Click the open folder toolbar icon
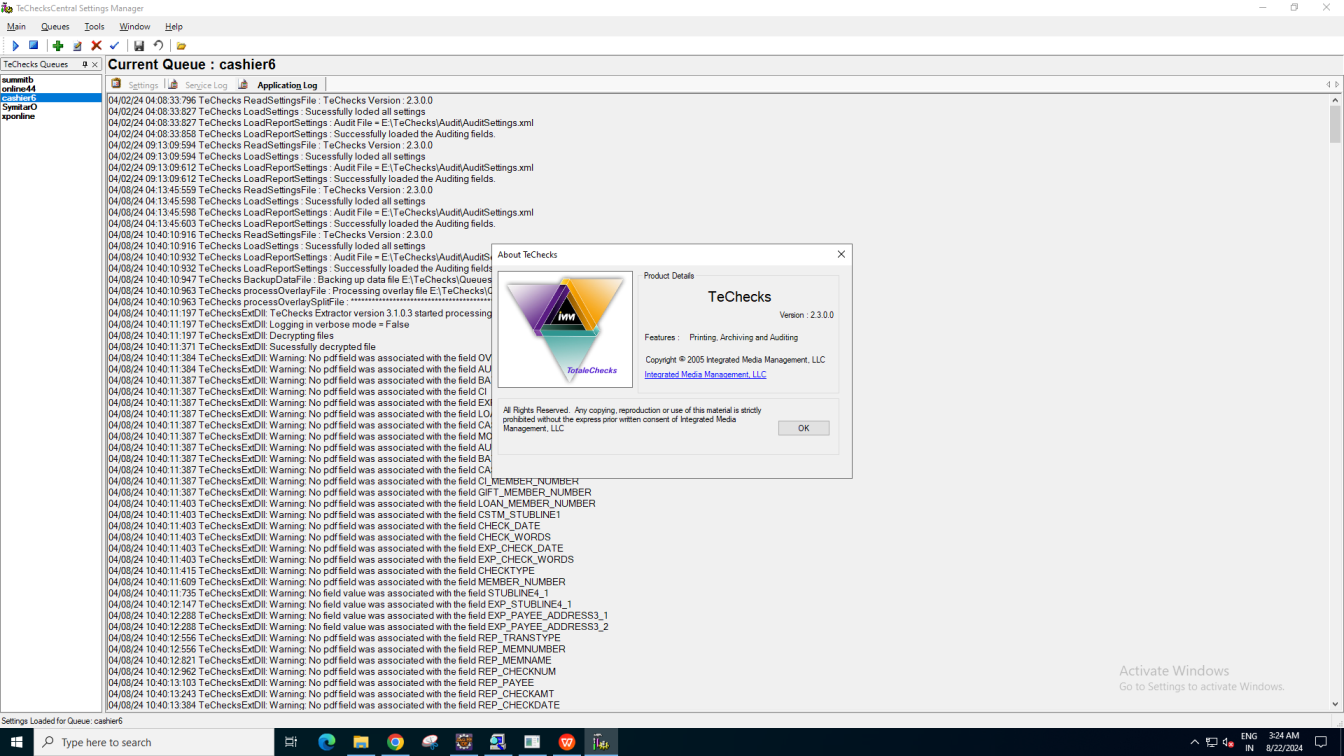Image resolution: width=1344 pixels, height=756 pixels. coord(181,46)
